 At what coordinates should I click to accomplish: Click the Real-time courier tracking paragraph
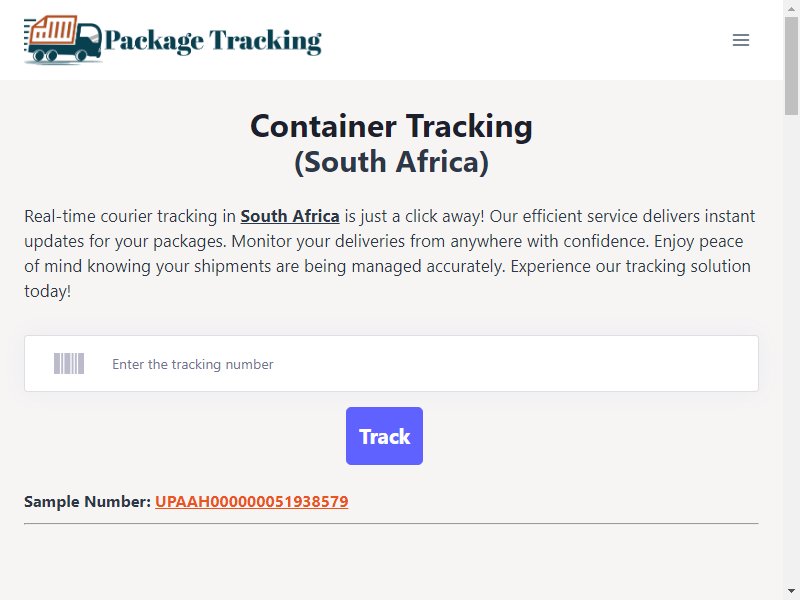click(391, 254)
